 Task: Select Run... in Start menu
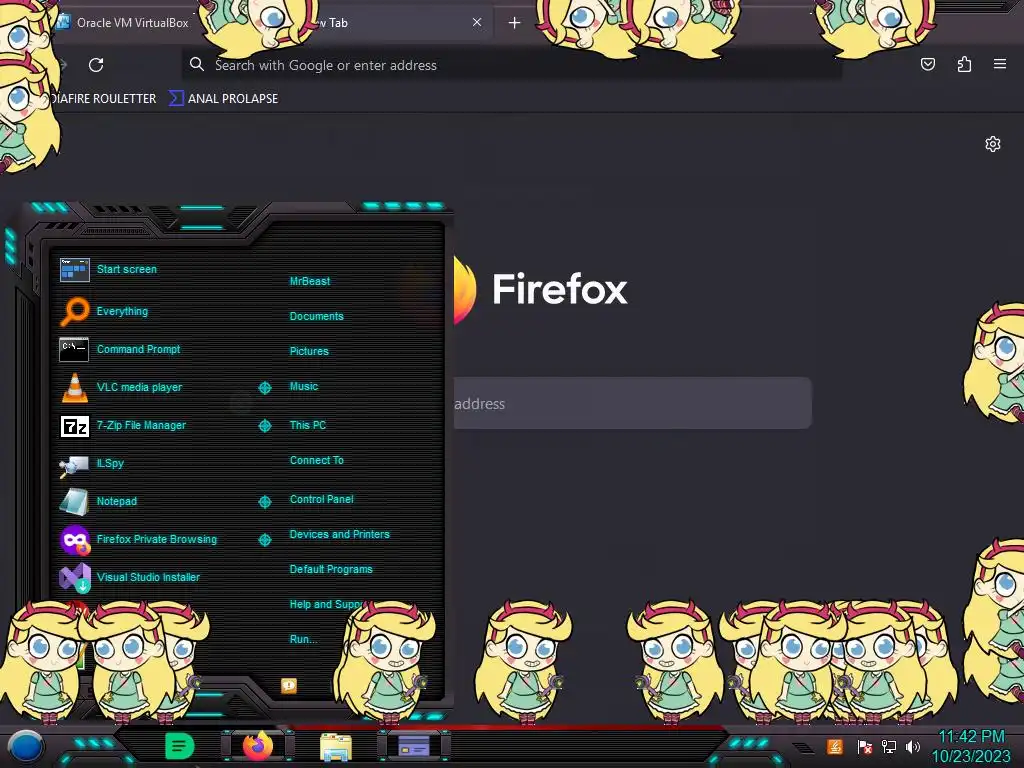[x=303, y=639]
